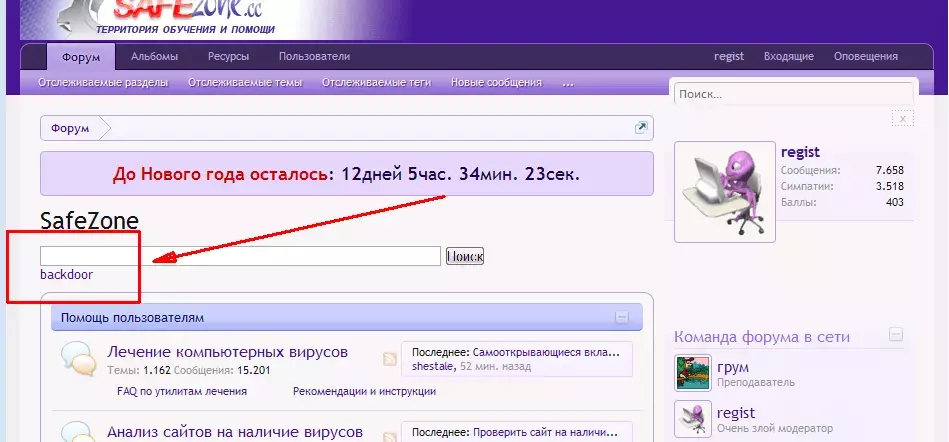Open the Ресурсы tab
The image size is (949, 442).
tap(228, 57)
